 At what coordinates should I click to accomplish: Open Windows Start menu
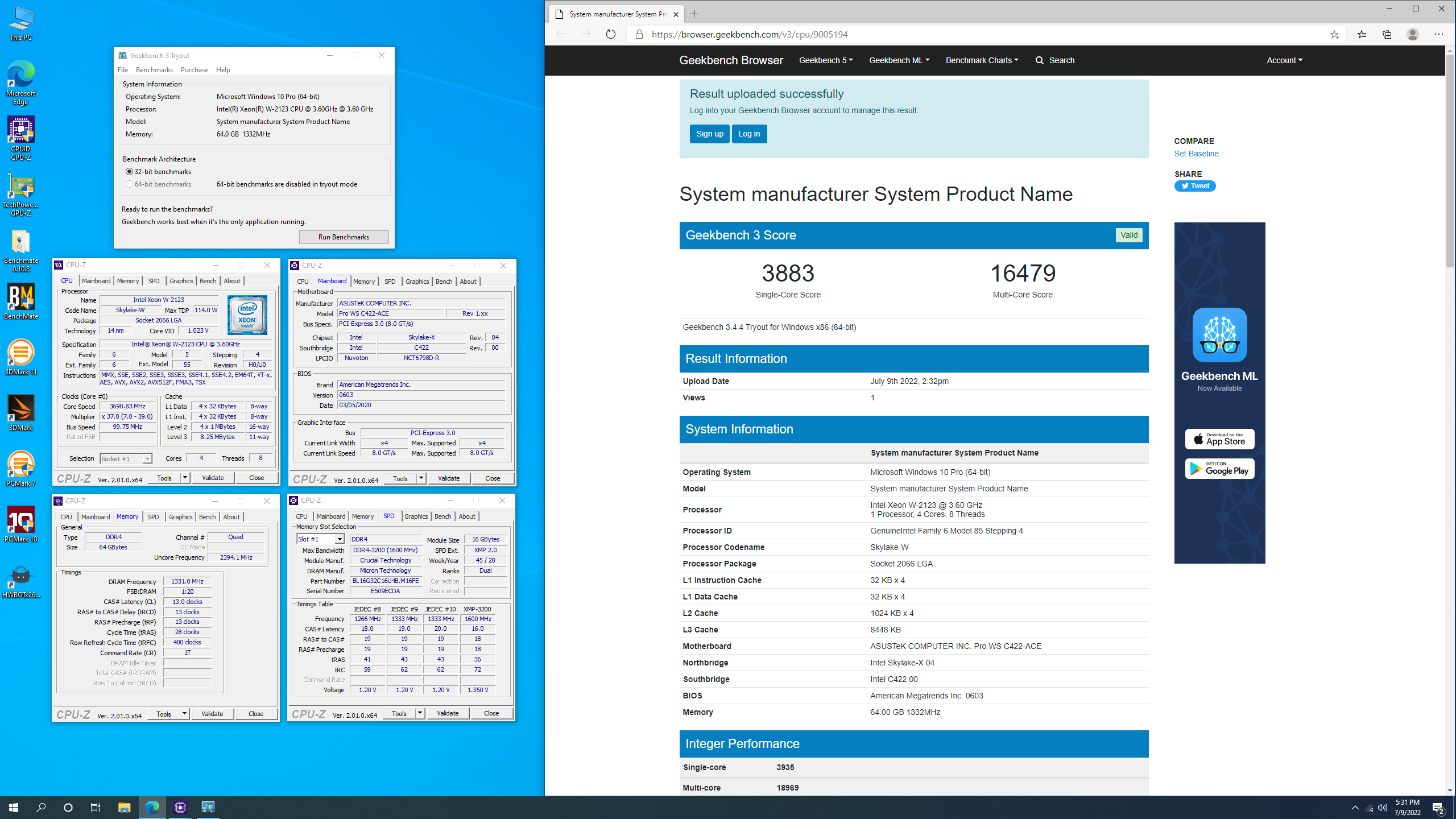[14, 807]
